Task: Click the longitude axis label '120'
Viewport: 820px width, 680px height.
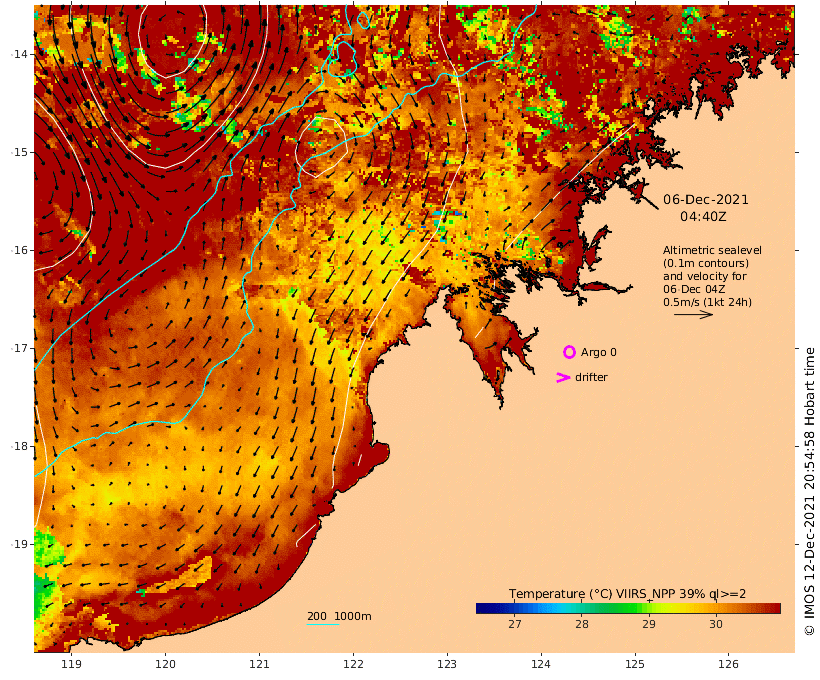Action: click(165, 664)
